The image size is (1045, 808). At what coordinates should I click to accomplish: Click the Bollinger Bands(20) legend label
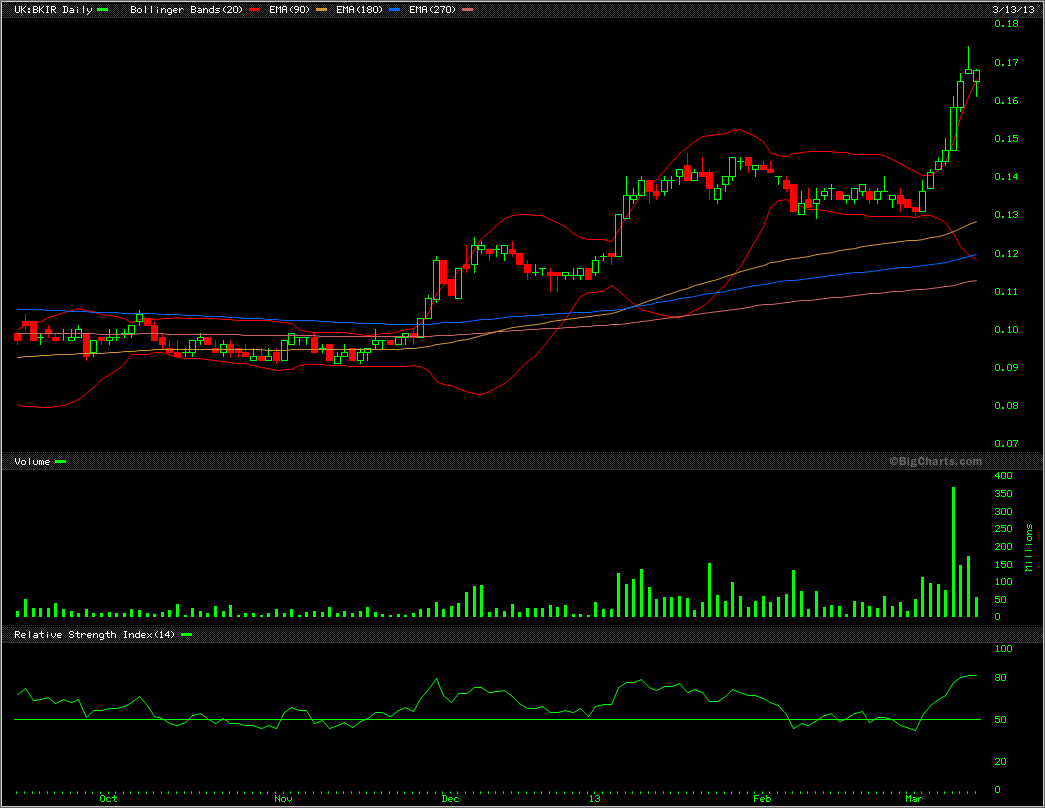187,10
